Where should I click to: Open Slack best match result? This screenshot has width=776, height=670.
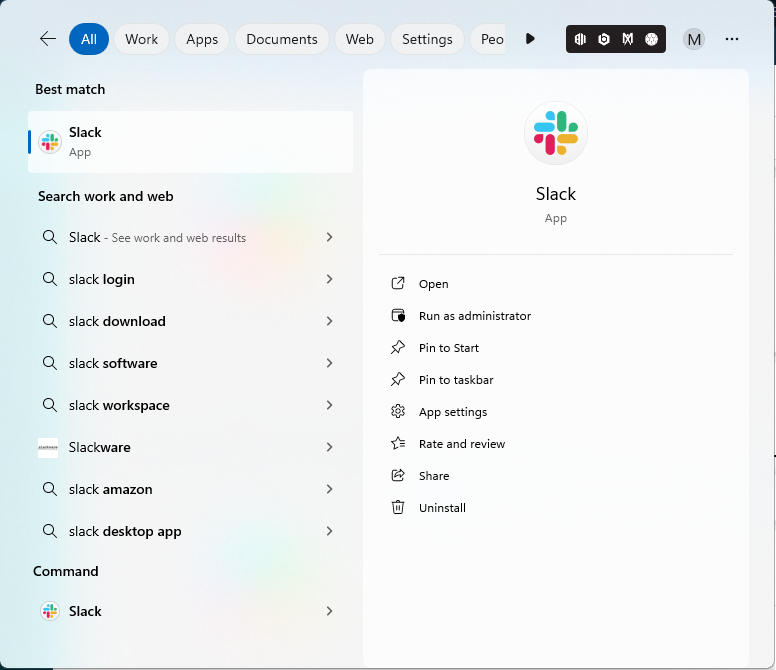(191, 142)
